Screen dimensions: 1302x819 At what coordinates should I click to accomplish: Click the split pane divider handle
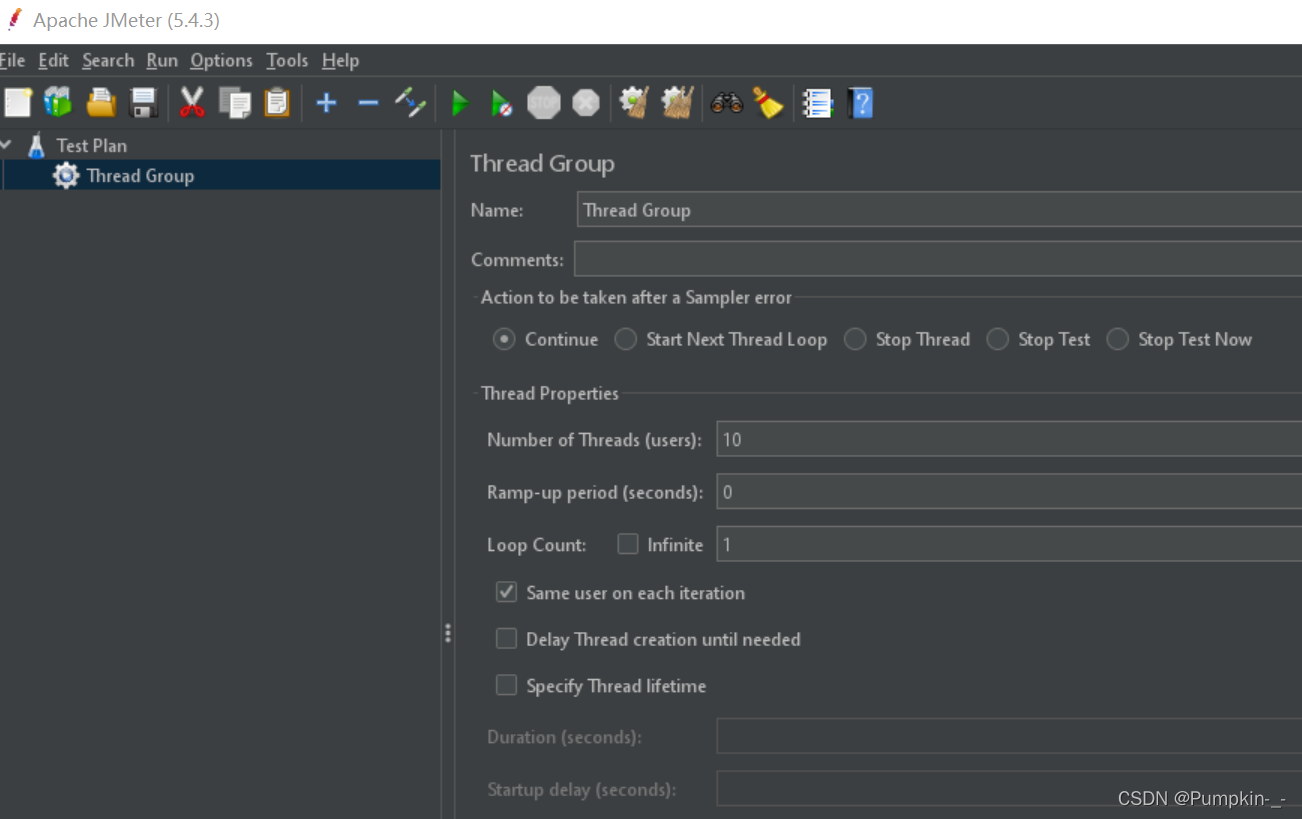tap(448, 633)
